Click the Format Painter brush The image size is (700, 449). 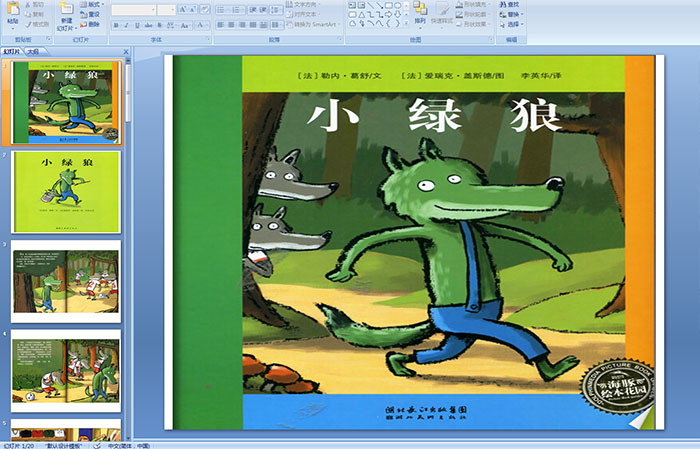37,24
